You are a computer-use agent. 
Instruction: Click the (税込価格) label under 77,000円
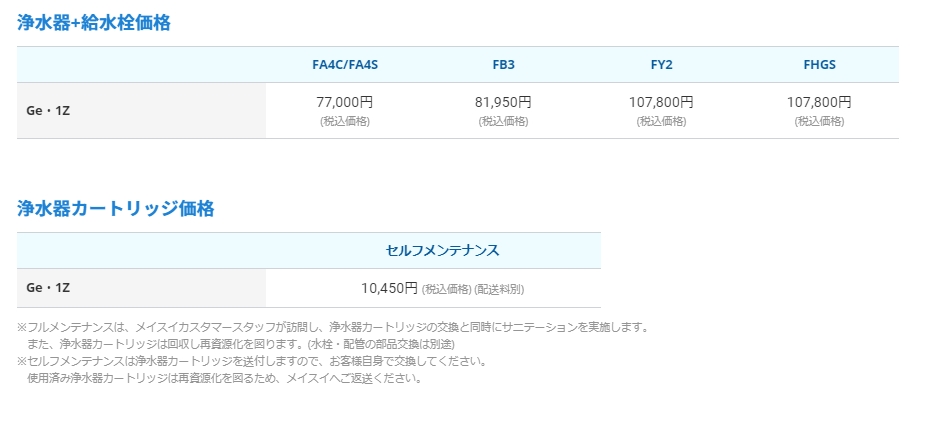click(345, 122)
